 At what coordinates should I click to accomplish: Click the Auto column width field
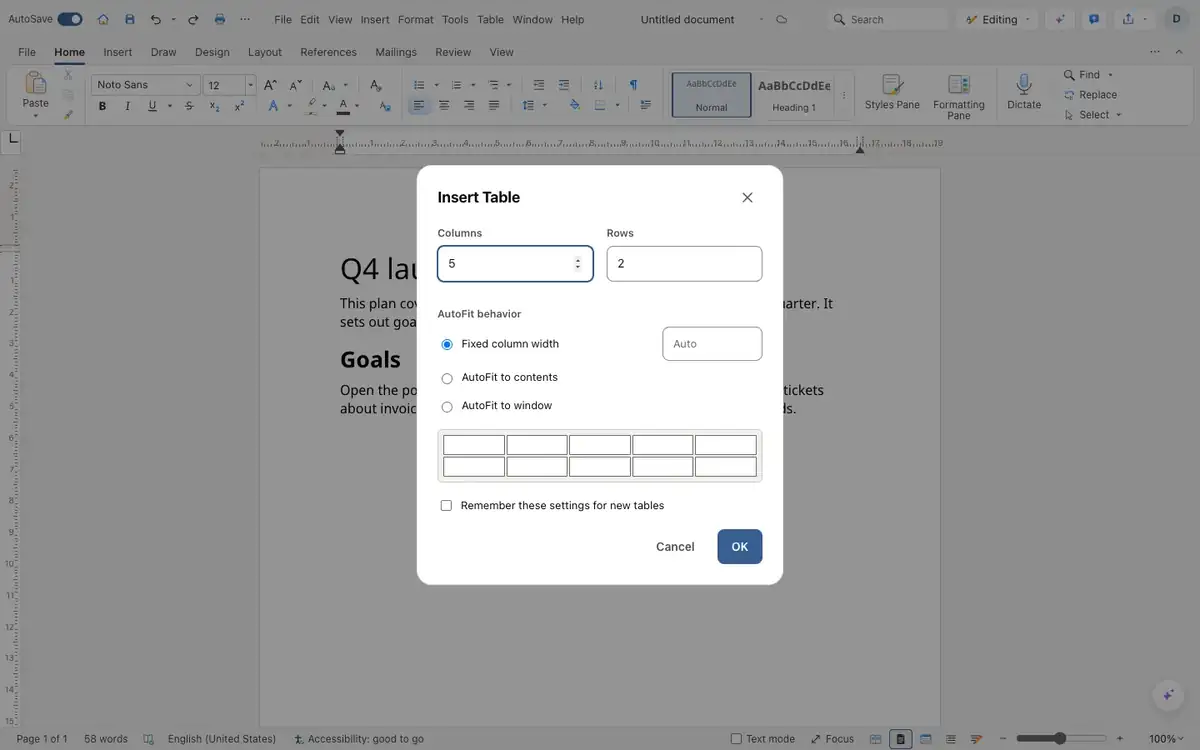point(712,344)
